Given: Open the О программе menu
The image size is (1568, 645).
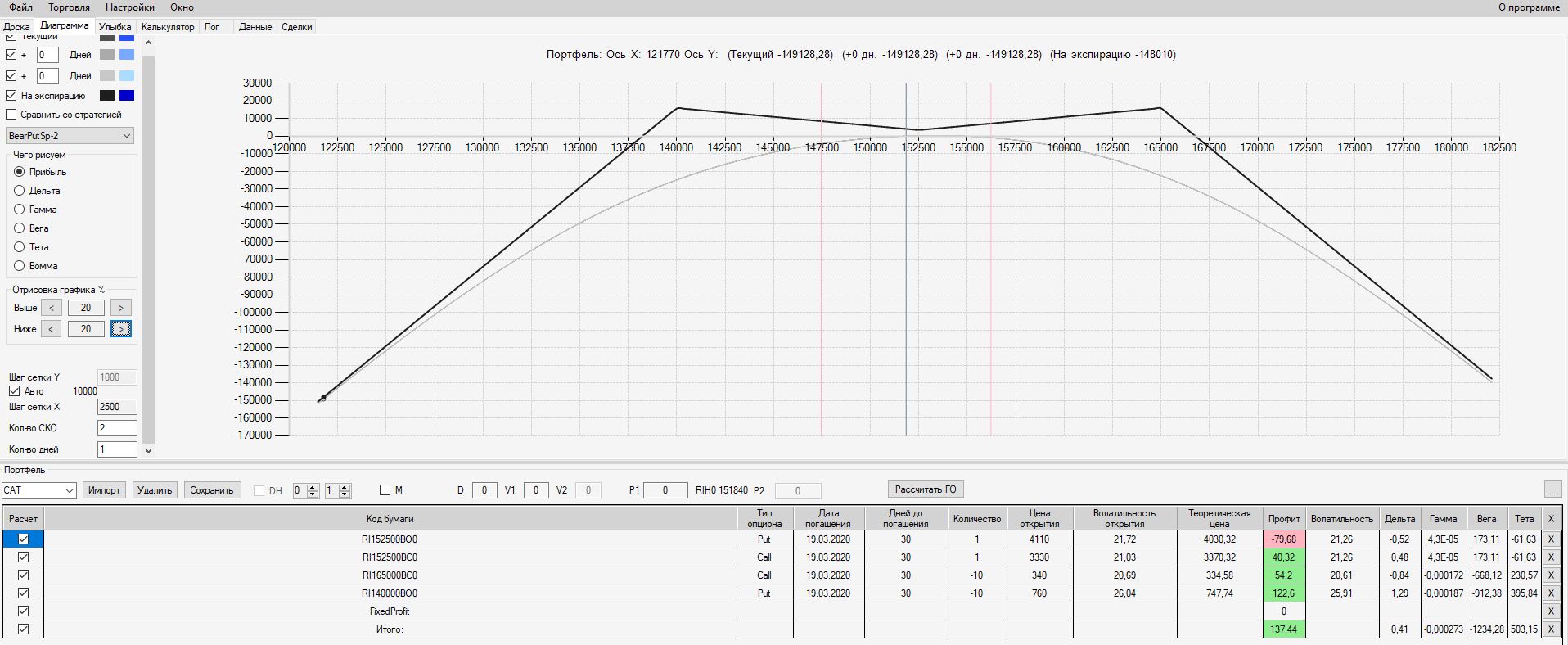Looking at the screenshot, I should (1529, 7).
